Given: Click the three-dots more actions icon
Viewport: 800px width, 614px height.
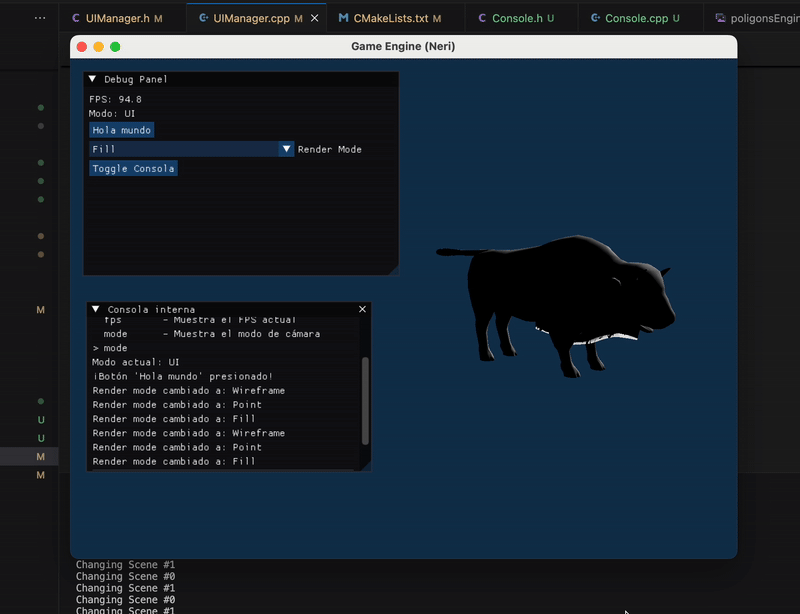Looking at the screenshot, I should [x=39, y=18].
